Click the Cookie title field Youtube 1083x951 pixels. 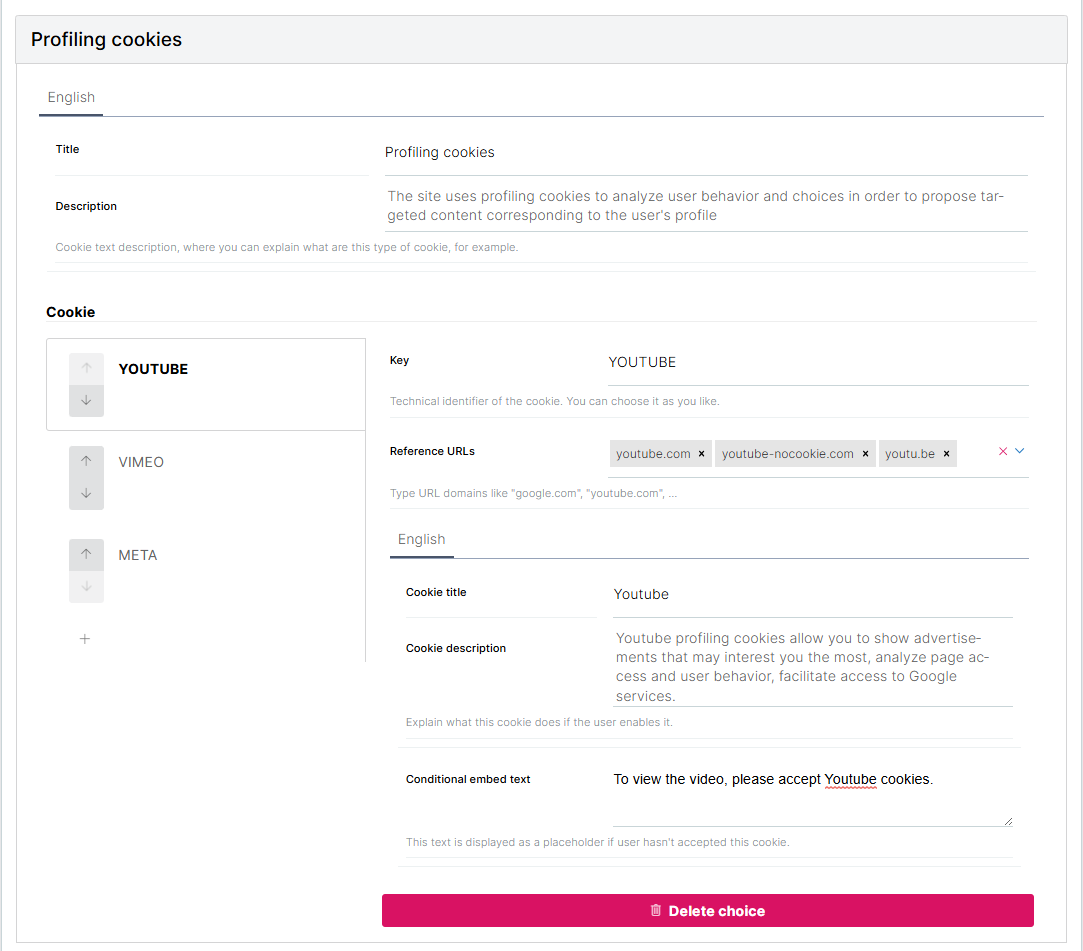tap(812, 594)
